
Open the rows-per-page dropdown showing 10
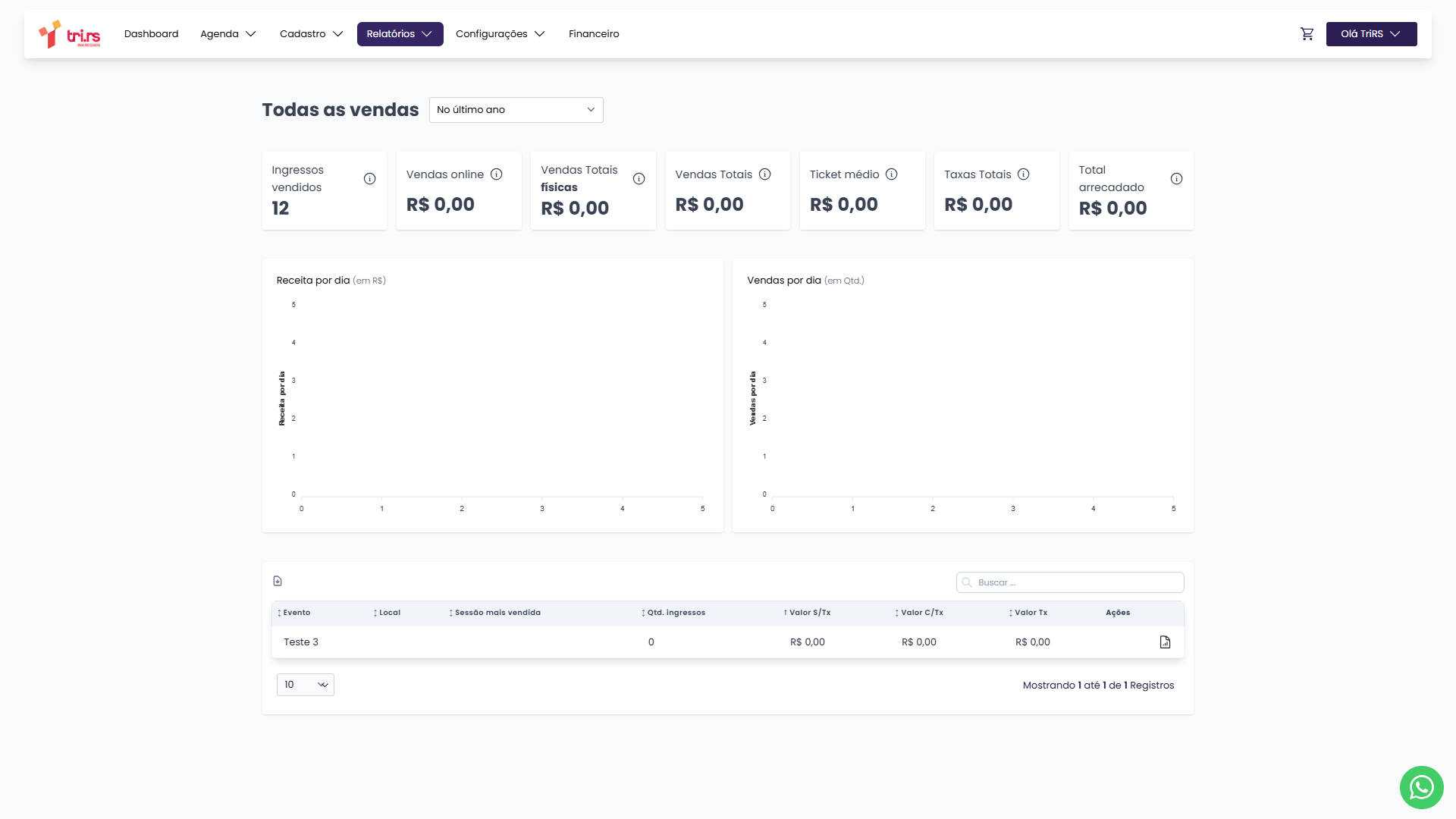click(x=305, y=685)
